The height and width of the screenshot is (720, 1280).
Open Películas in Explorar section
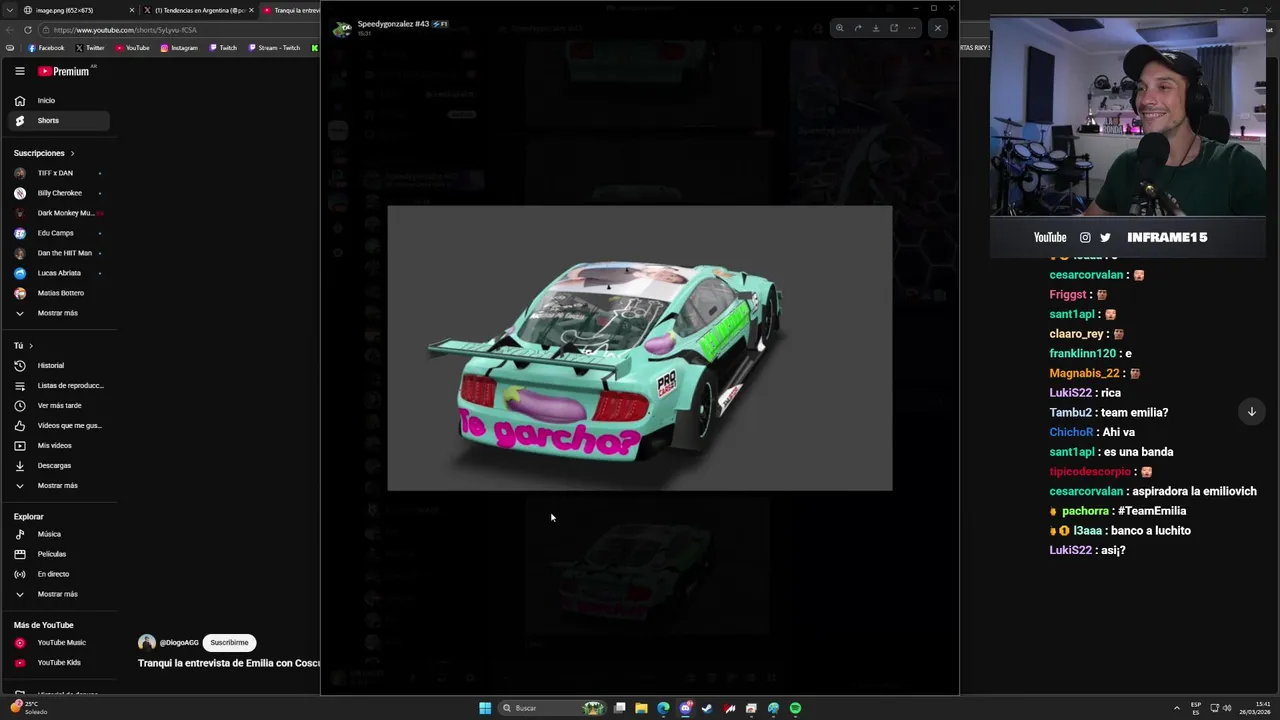coord(58,554)
